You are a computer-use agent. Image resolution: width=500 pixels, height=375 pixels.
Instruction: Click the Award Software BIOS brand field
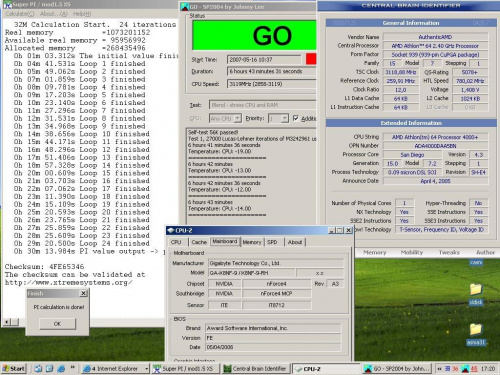point(273,328)
